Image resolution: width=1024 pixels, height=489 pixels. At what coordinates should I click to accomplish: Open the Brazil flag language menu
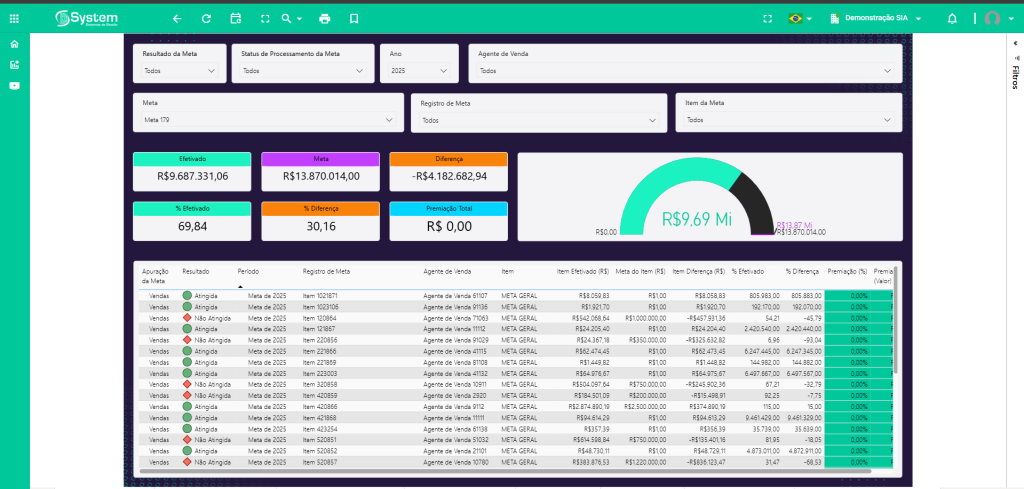pyautogui.click(x=799, y=18)
